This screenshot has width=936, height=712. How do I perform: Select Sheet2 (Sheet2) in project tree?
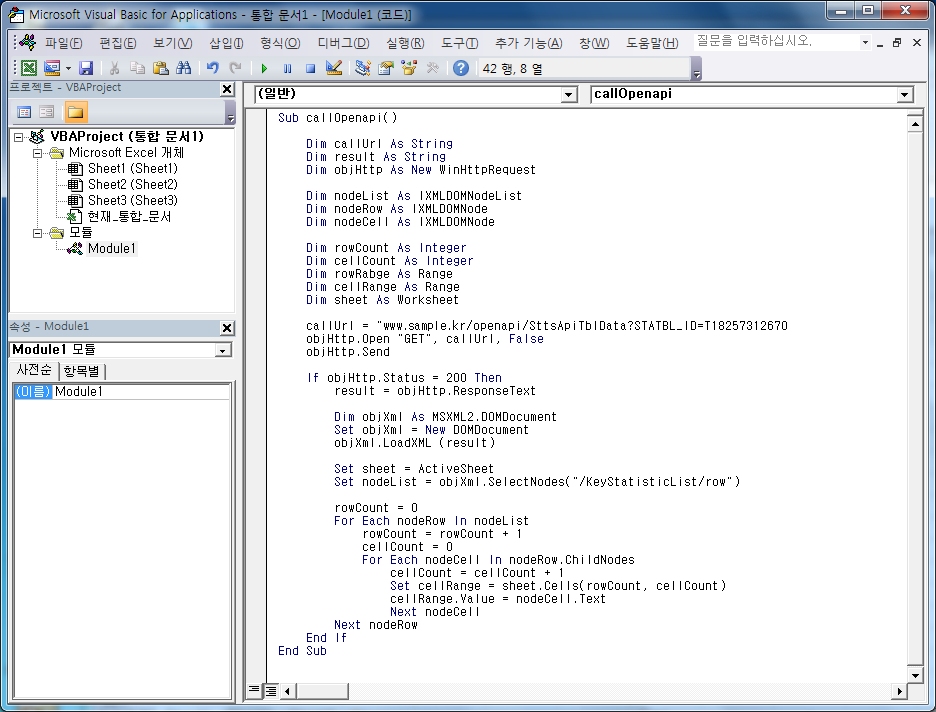click(132, 184)
